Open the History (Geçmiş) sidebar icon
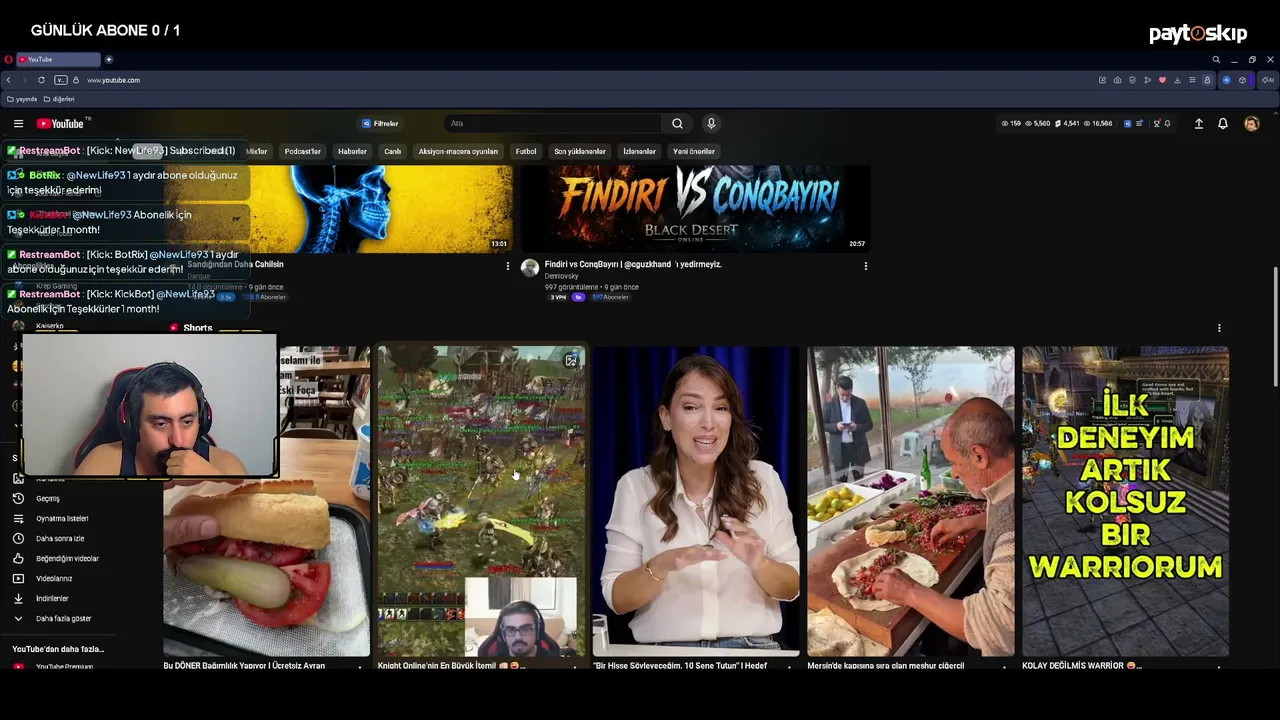Image resolution: width=1280 pixels, height=720 pixels. coord(18,498)
